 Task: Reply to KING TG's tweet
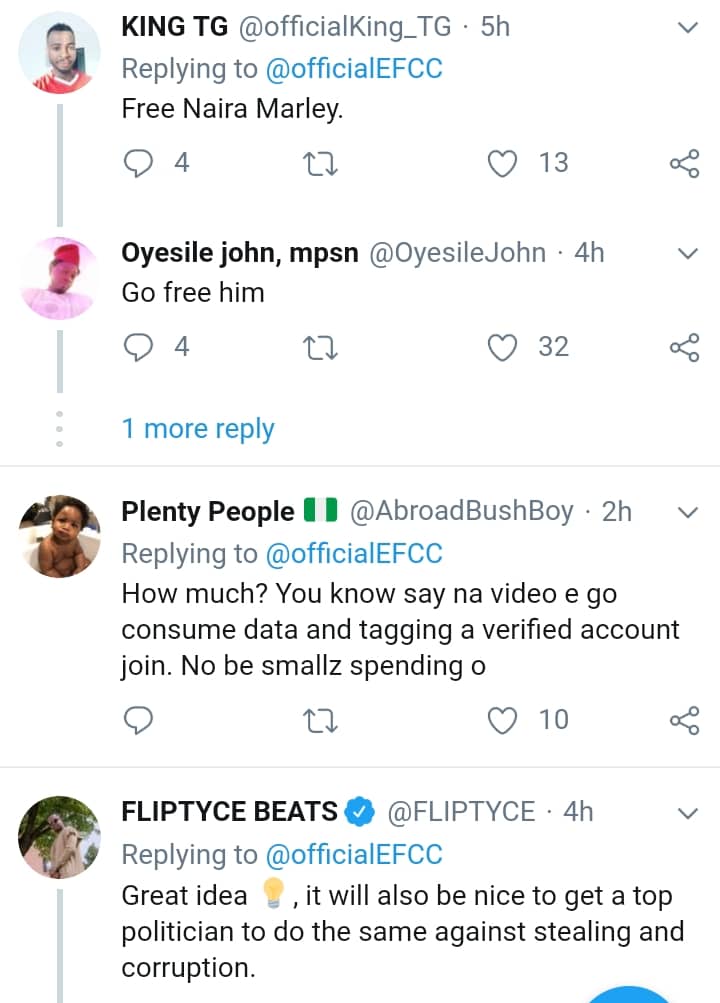point(139,163)
